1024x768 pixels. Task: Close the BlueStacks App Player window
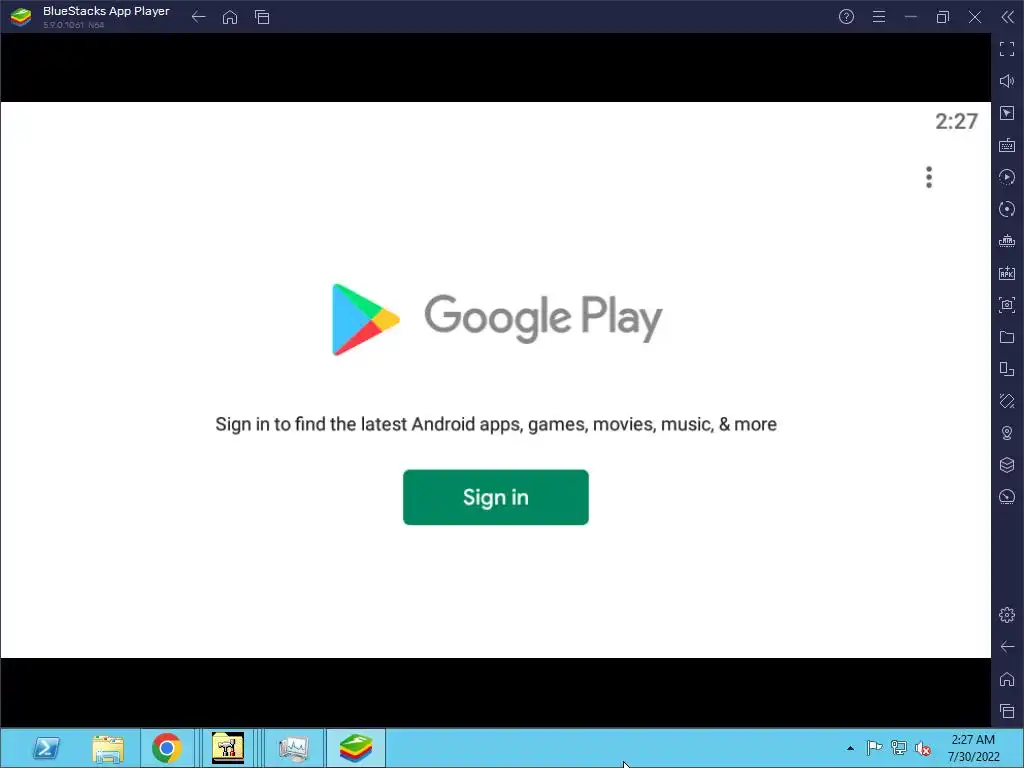point(974,17)
